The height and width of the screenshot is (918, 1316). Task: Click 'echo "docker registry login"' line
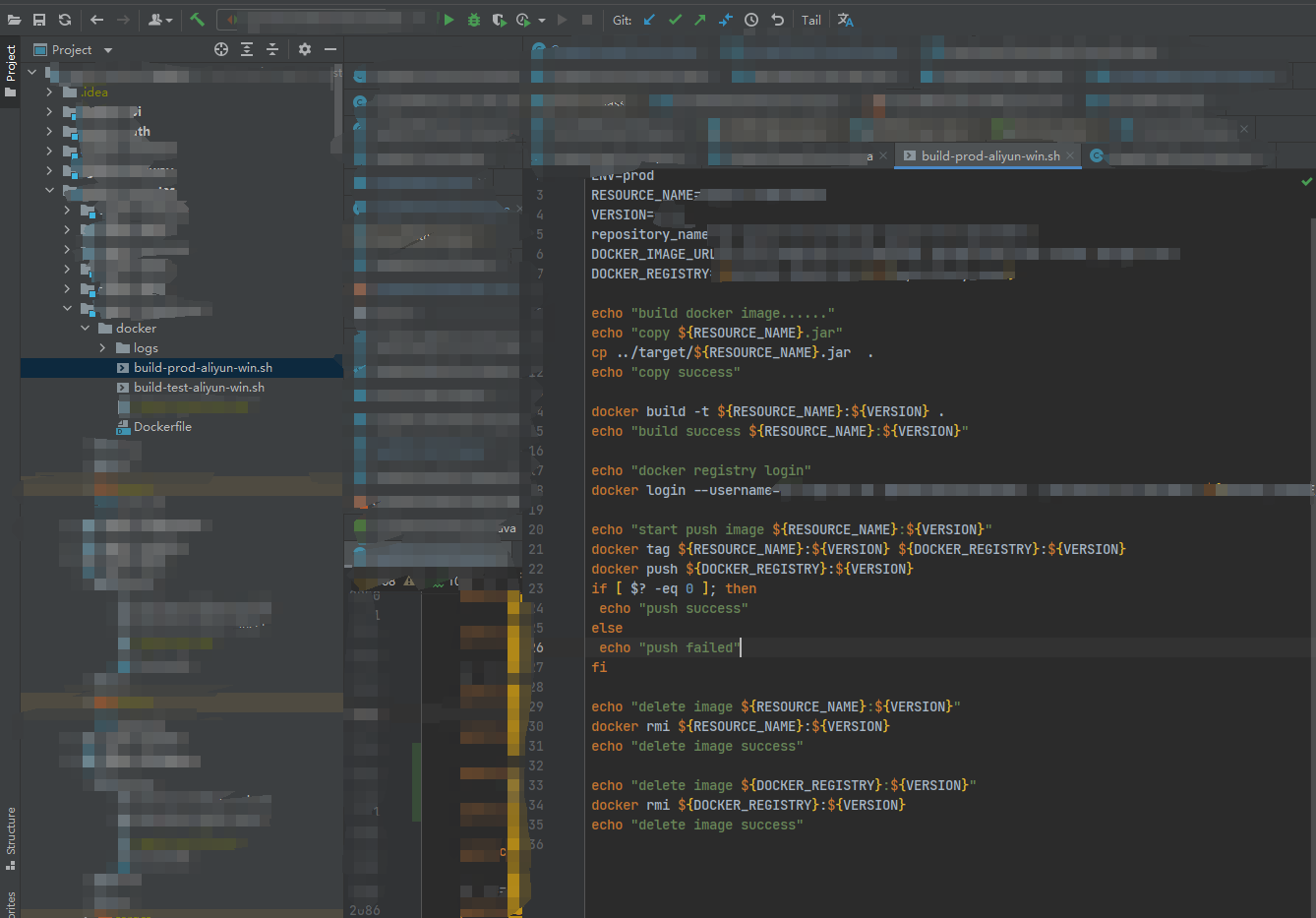point(700,470)
